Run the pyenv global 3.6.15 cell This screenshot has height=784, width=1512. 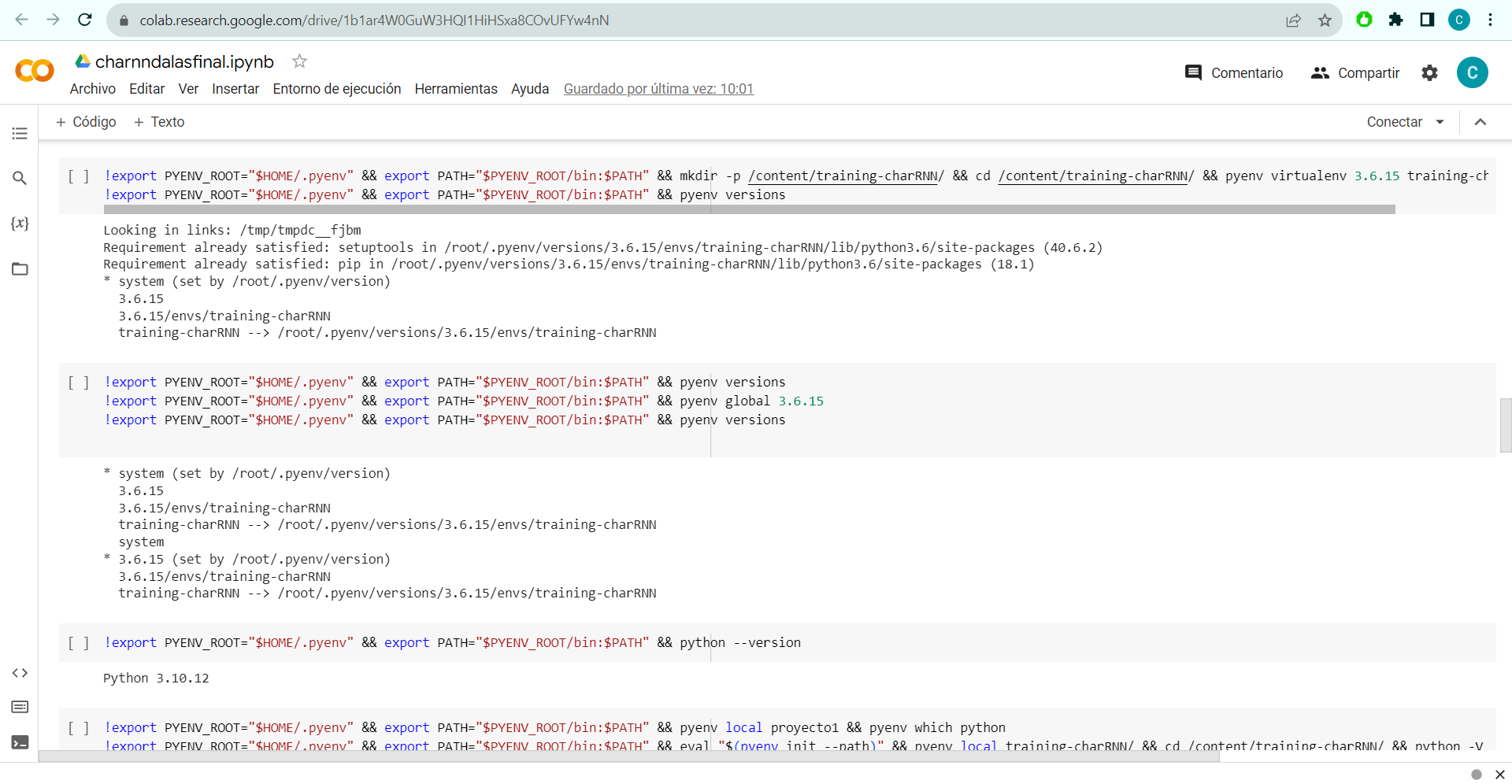pos(78,383)
